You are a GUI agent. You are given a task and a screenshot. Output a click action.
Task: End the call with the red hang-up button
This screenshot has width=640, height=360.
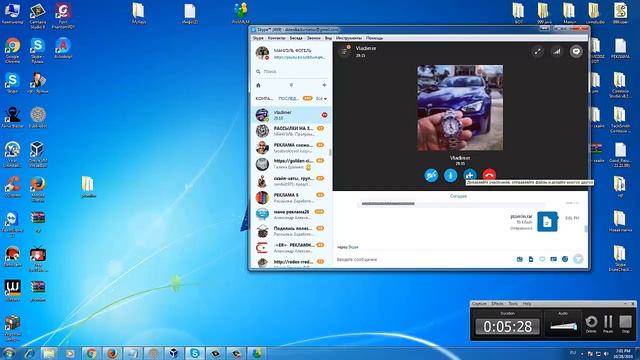coord(489,175)
